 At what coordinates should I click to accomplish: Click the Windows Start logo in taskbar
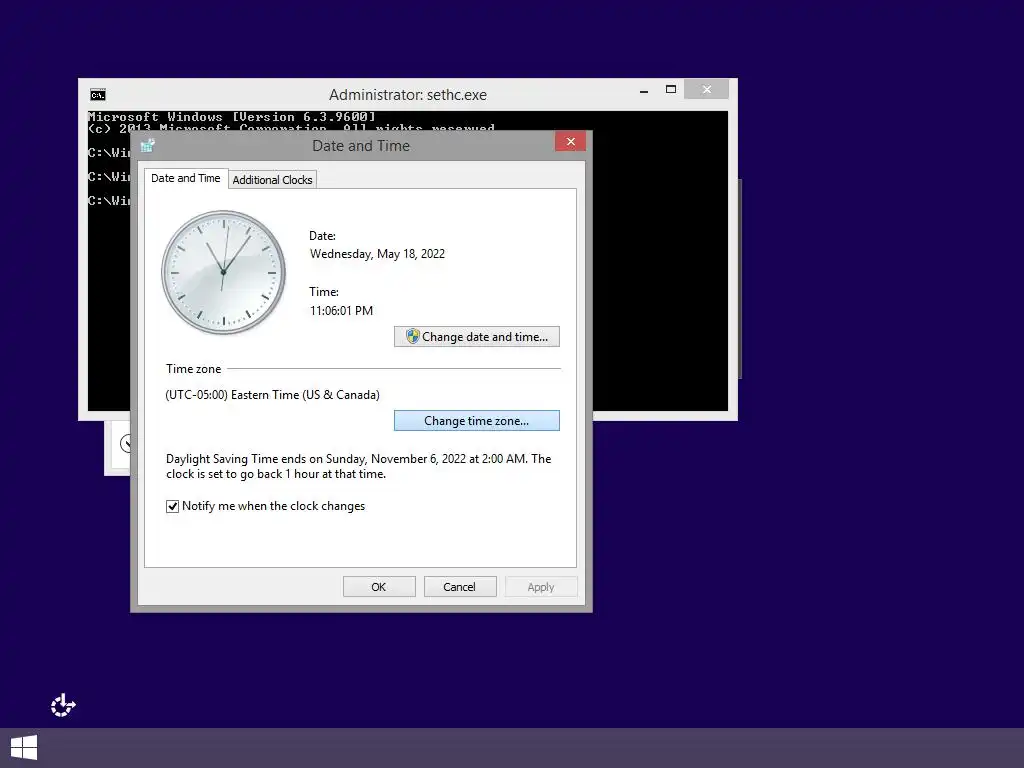point(24,748)
